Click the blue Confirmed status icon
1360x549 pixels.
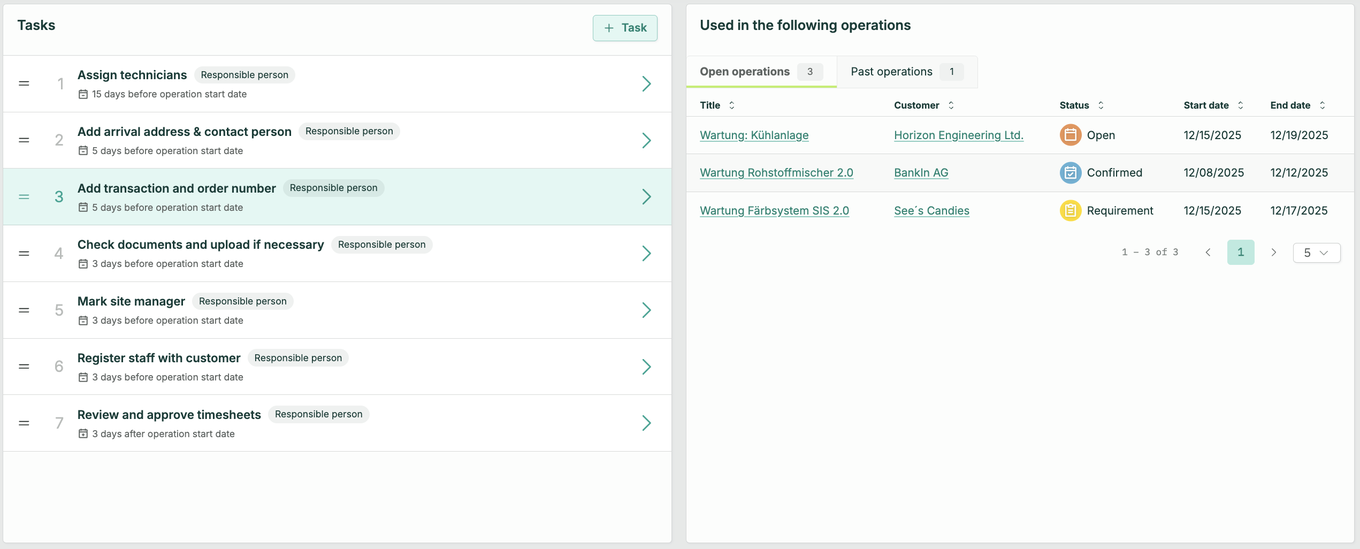tap(1070, 173)
